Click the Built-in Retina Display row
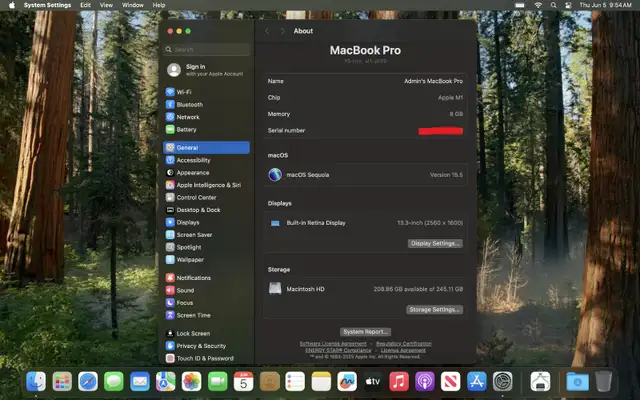Image resolution: width=640 pixels, height=400 pixels. [x=365, y=223]
